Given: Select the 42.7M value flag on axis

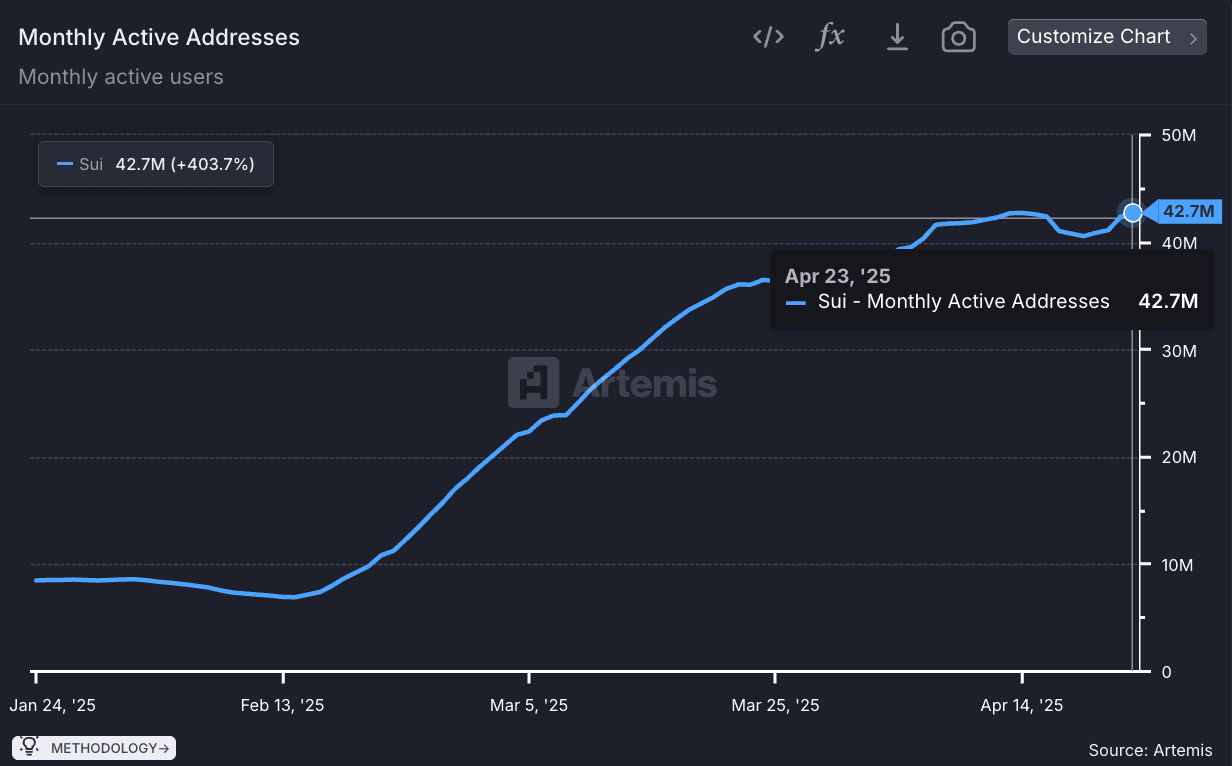Looking at the screenshot, I should (1182, 211).
